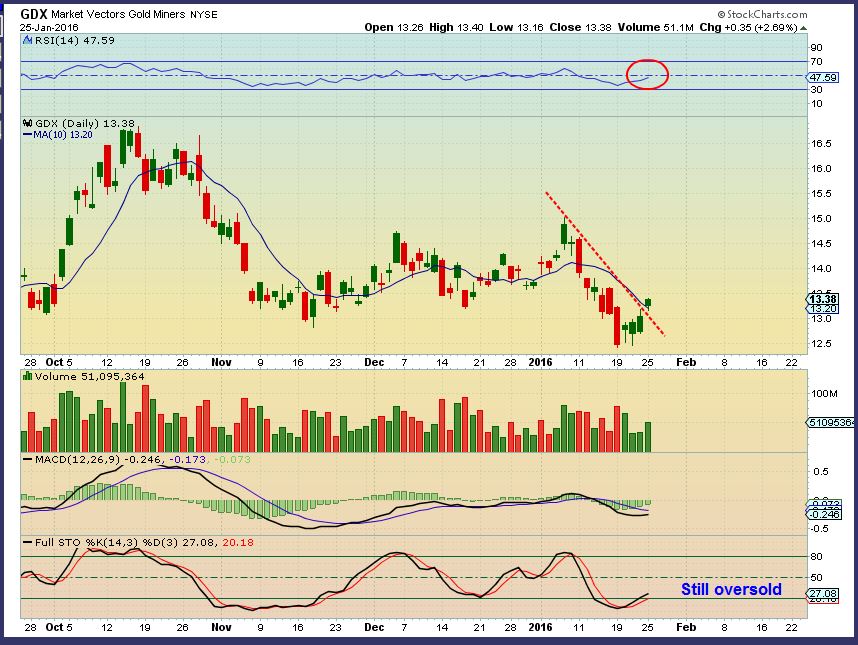858x645 pixels.
Task: Click Nov on the price panel date axis
Action: pos(221,362)
